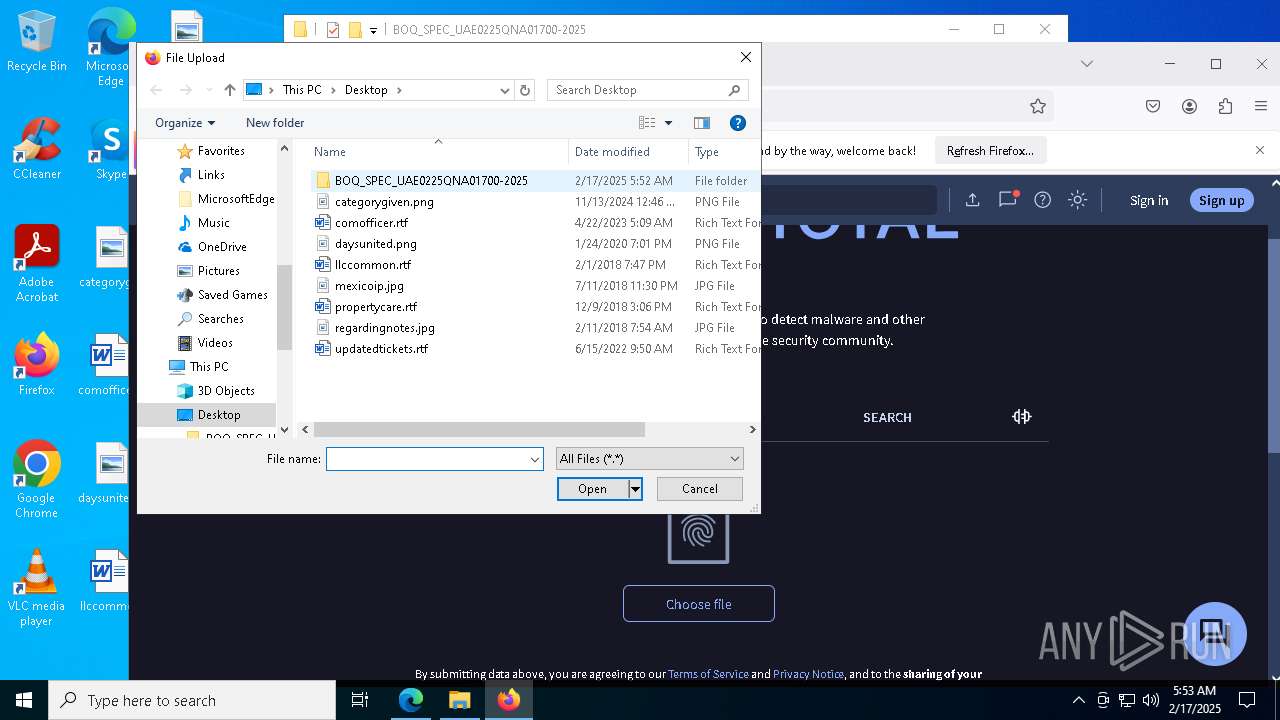Click the search magnifier in Search Desktop
Screen dimensions: 1280x720
pos(735,90)
